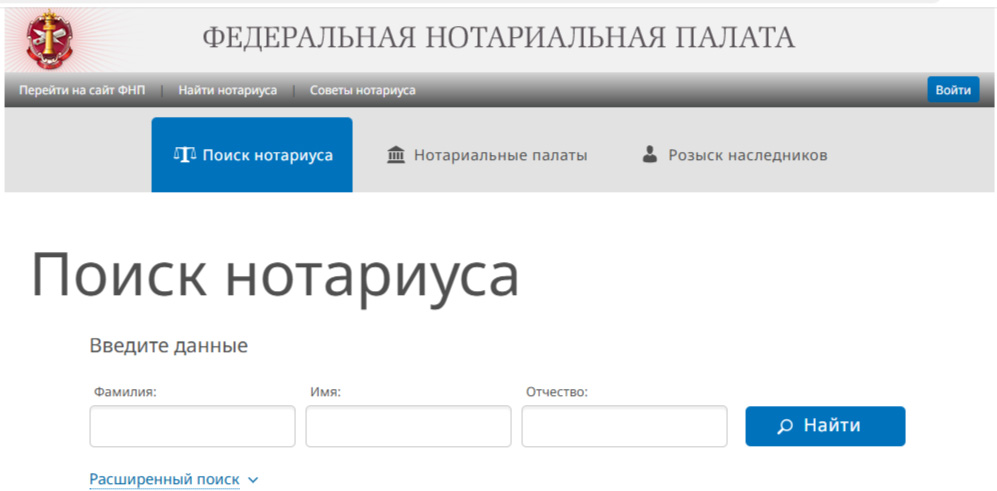
Task: Click the magnifier icon in Найти button
Action: (785, 426)
